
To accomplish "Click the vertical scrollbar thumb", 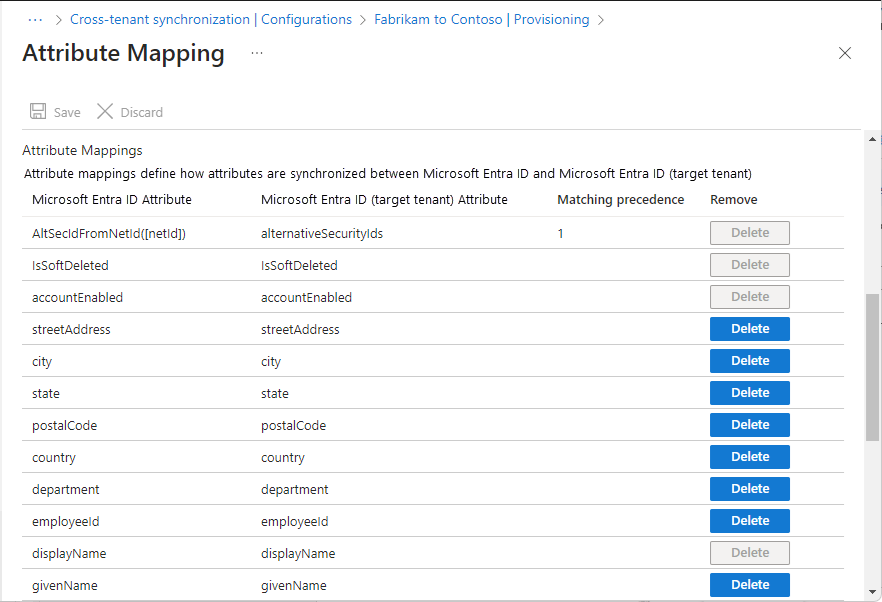I will [x=873, y=368].
